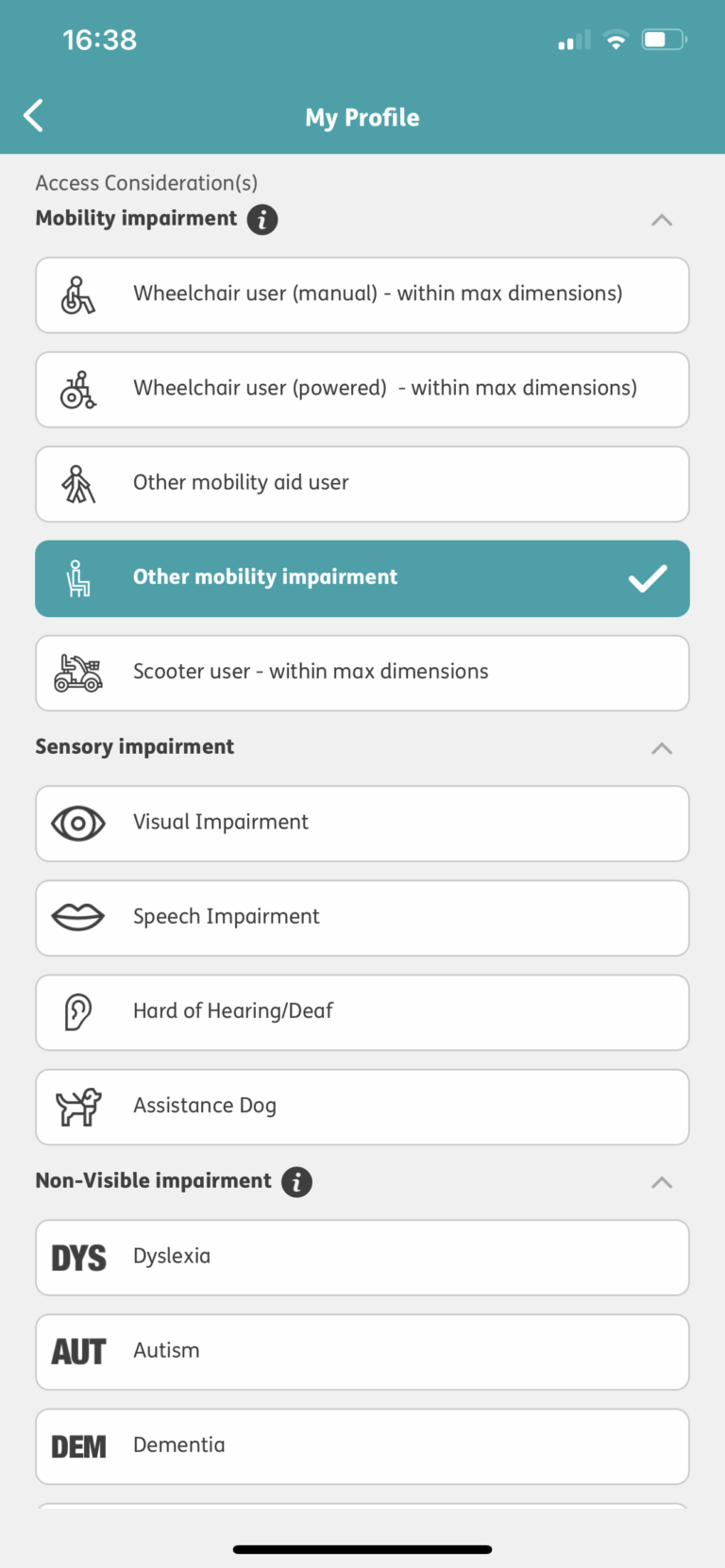Select the scooter user icon

coord(77,672)
